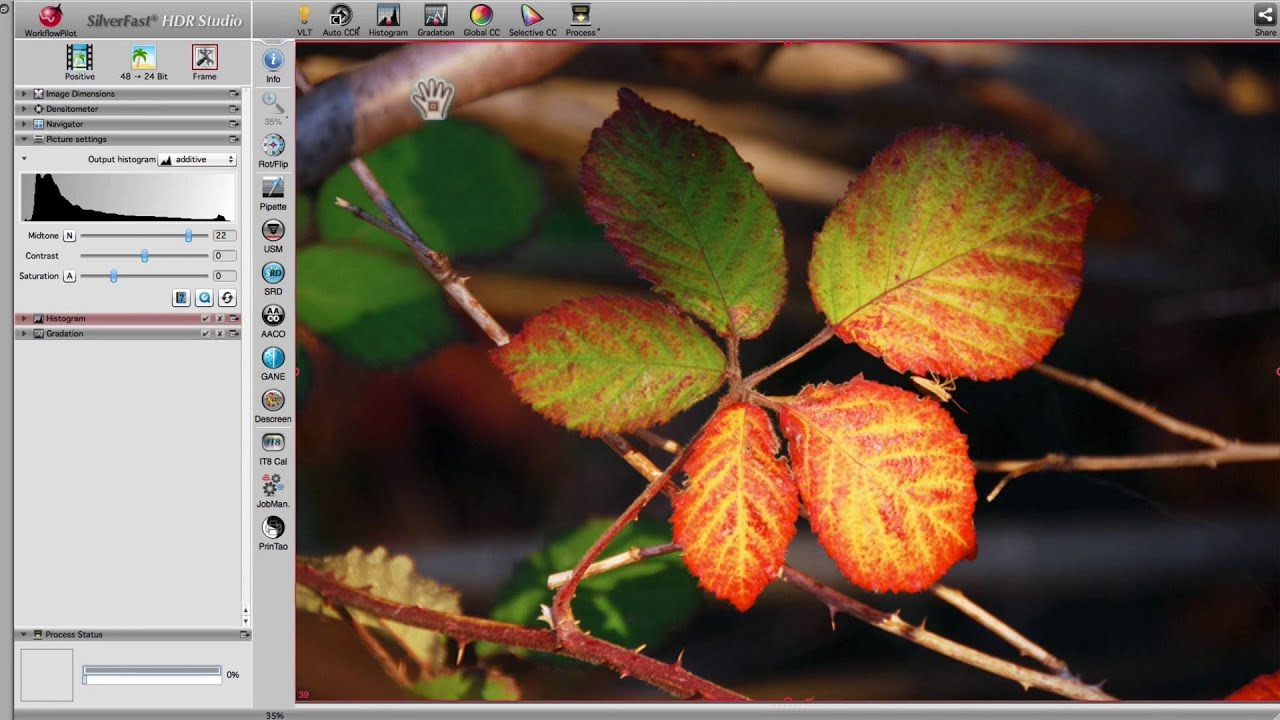Image resolution: width=1280 pixels, height=720 pixels.
Task: Toggle the Histogram row checkmark
Action: tap(205, 319)
